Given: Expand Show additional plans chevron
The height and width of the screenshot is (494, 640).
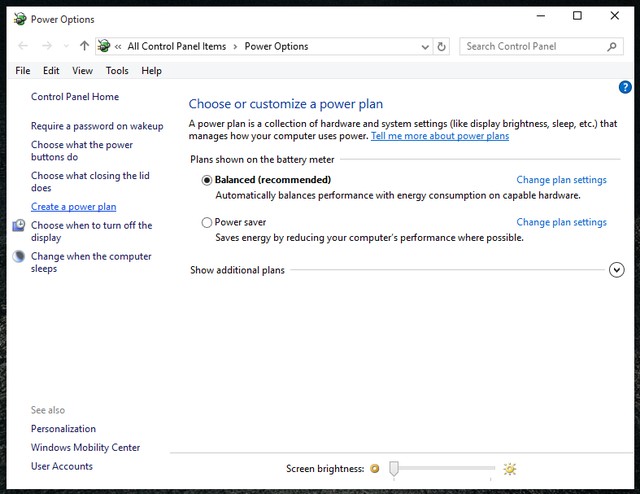Looking at the screenshot, I should tap(617, 270).
